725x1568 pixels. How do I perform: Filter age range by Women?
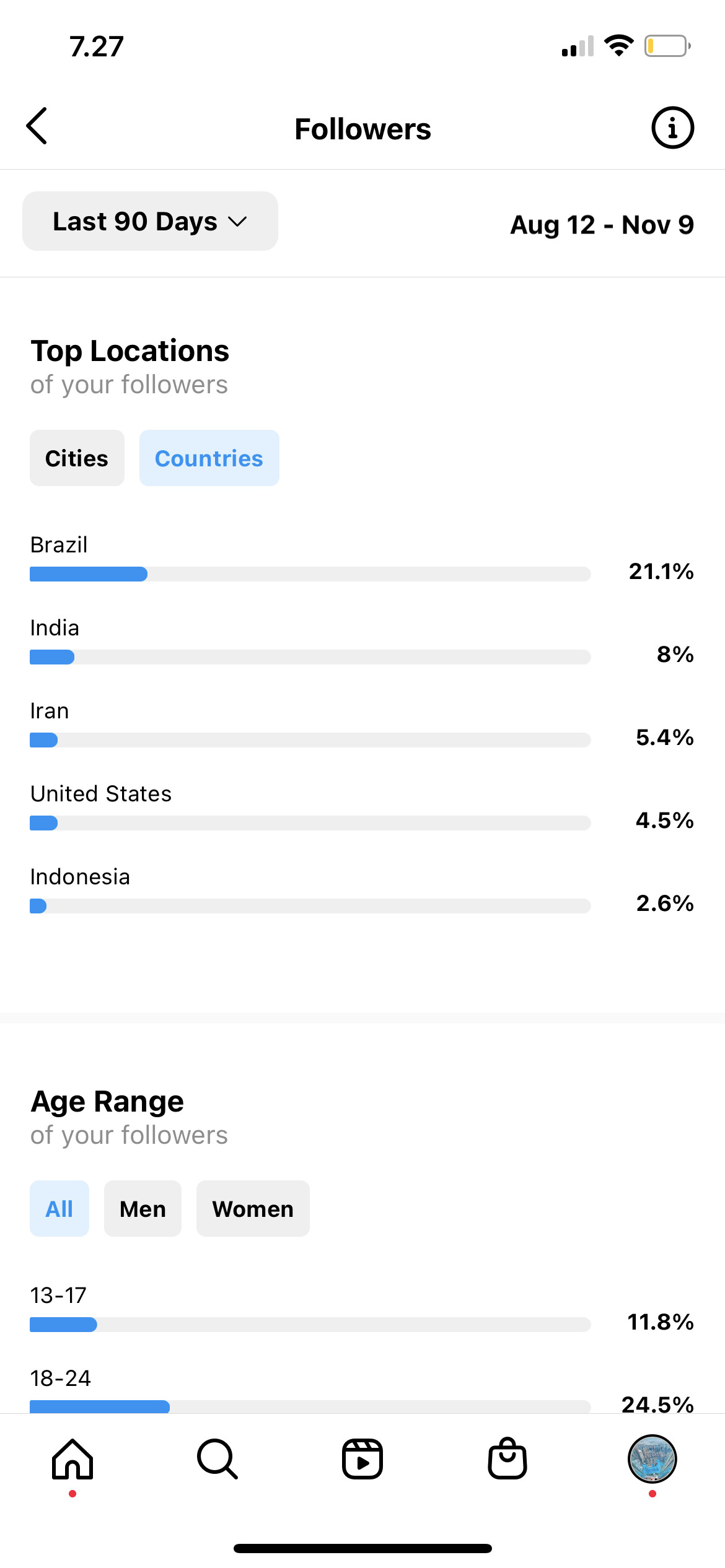(x=253, y=1209)
